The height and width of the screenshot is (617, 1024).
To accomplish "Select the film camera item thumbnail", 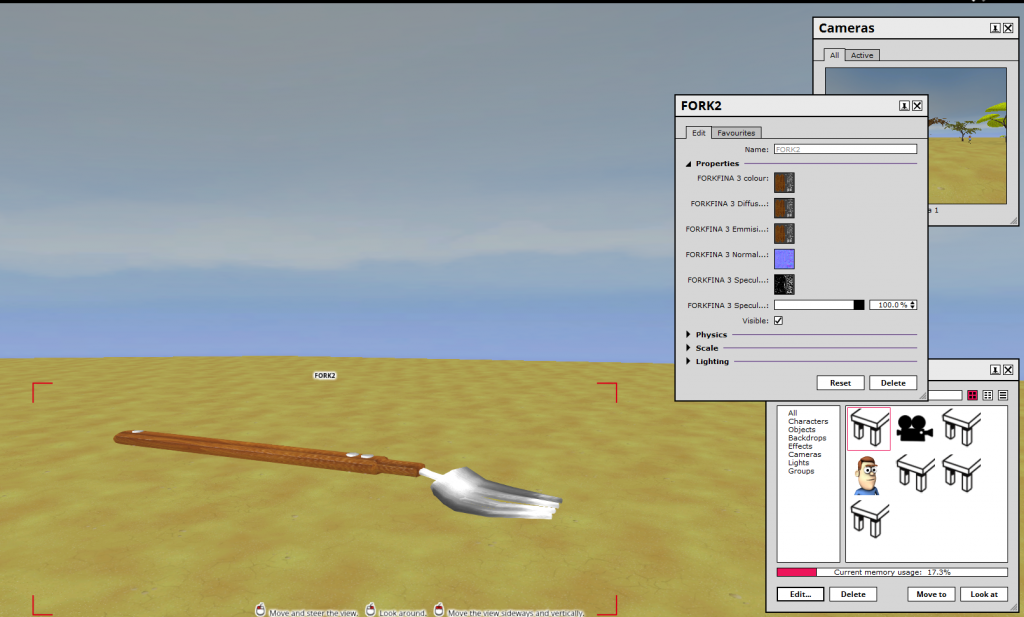I will point(914,428).
